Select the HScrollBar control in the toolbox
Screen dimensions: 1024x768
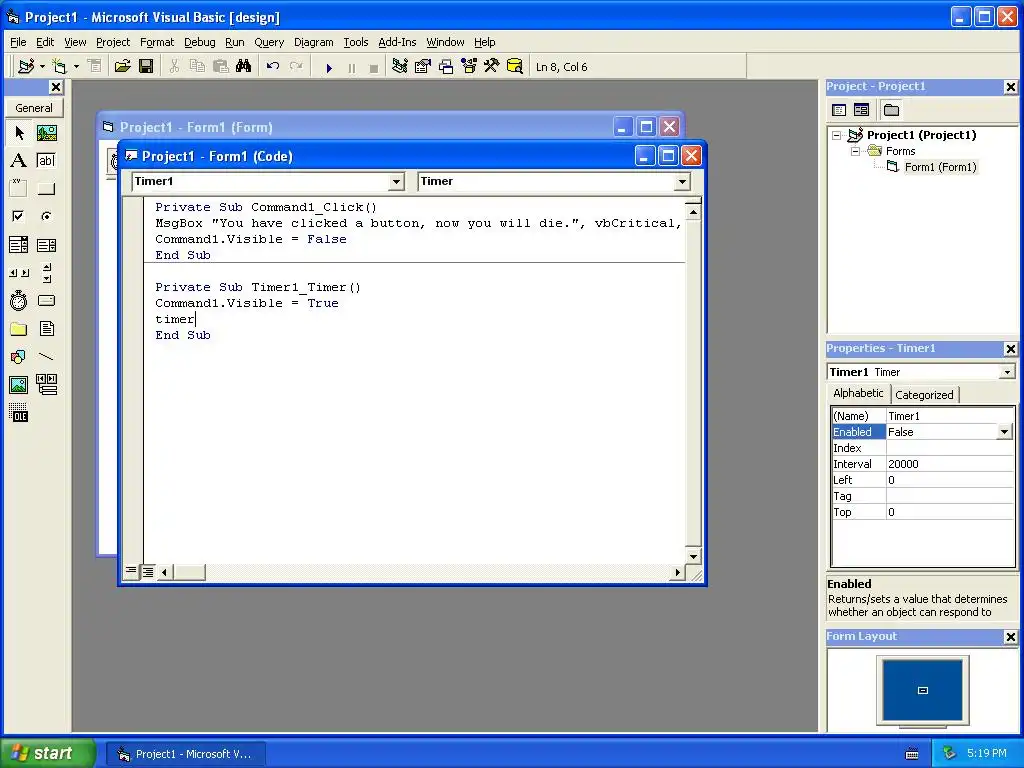pos(19,273)
